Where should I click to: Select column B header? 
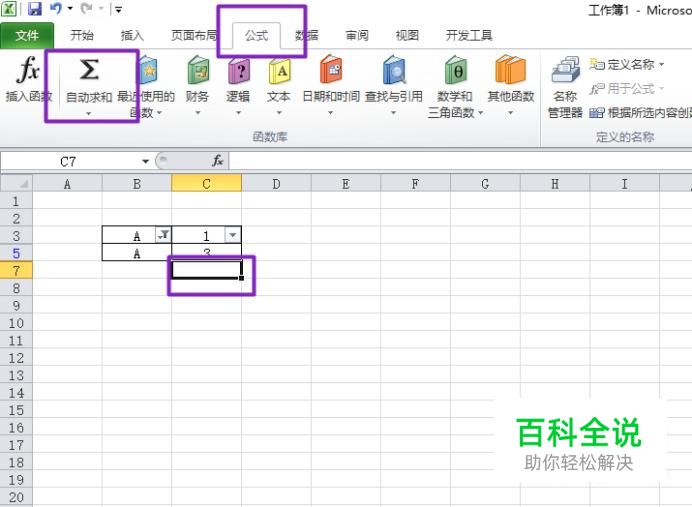[x=137, y=184]
